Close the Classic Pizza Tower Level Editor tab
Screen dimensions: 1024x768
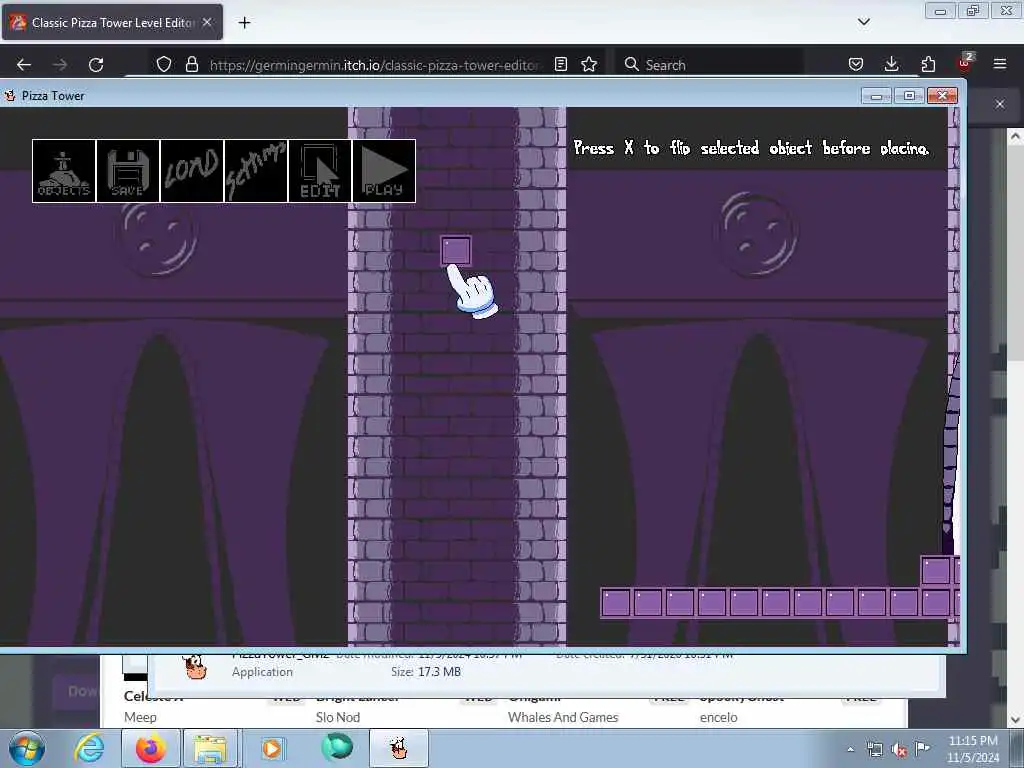point(207,22)
